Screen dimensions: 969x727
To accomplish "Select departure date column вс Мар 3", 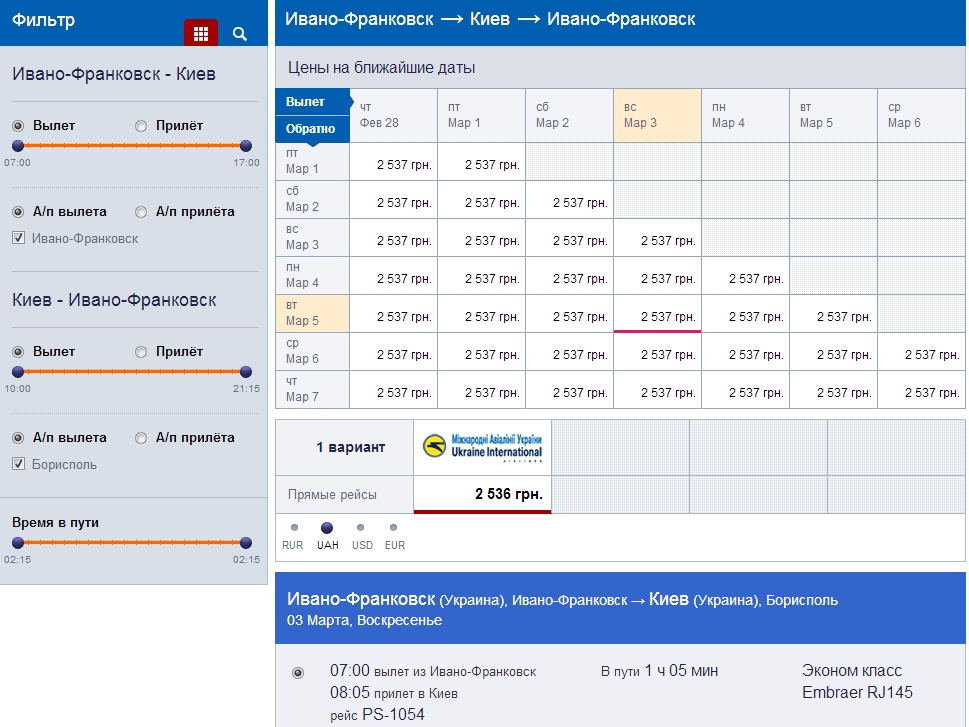I will point(656,115).
